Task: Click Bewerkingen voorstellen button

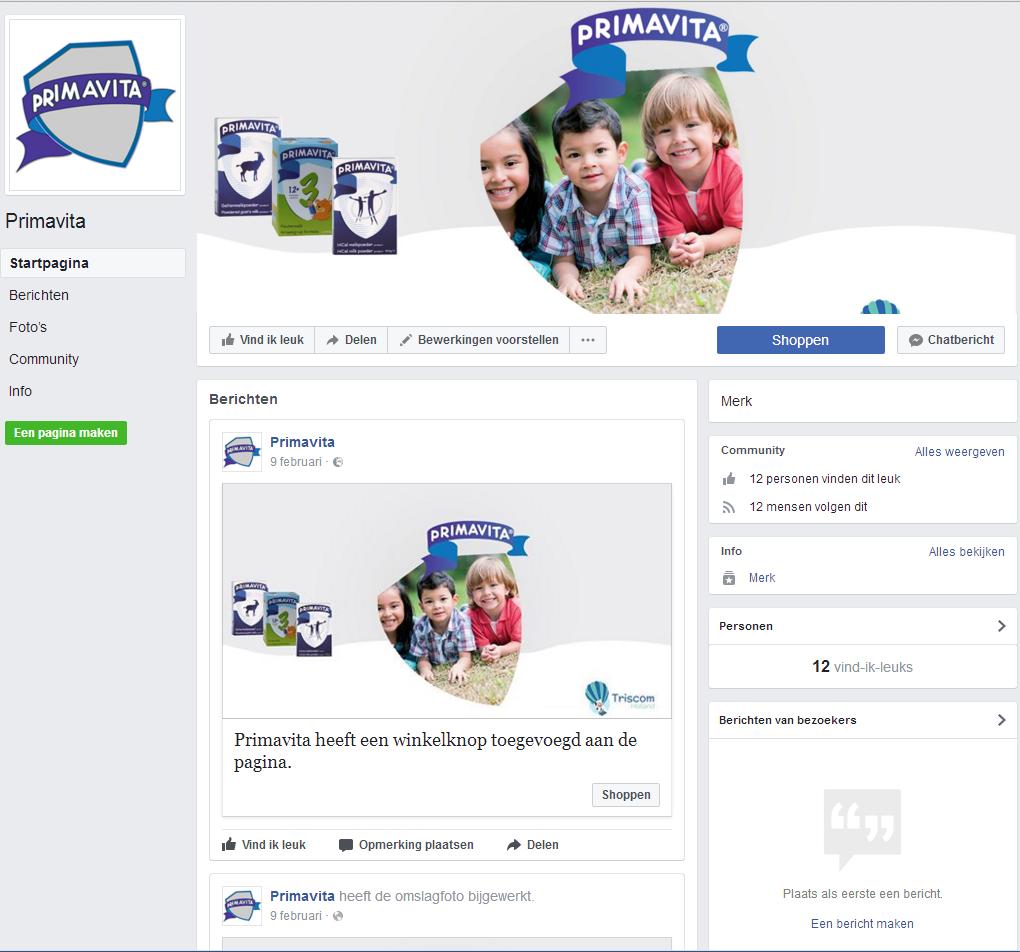Action: point(479,340)
